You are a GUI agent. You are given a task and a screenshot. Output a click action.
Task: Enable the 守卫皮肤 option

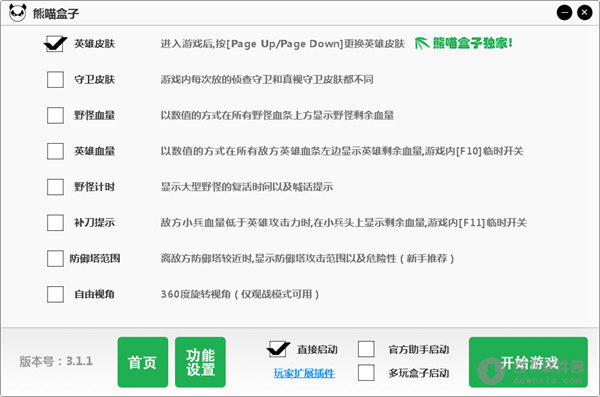pyautogui.click(x=55, y=80)
